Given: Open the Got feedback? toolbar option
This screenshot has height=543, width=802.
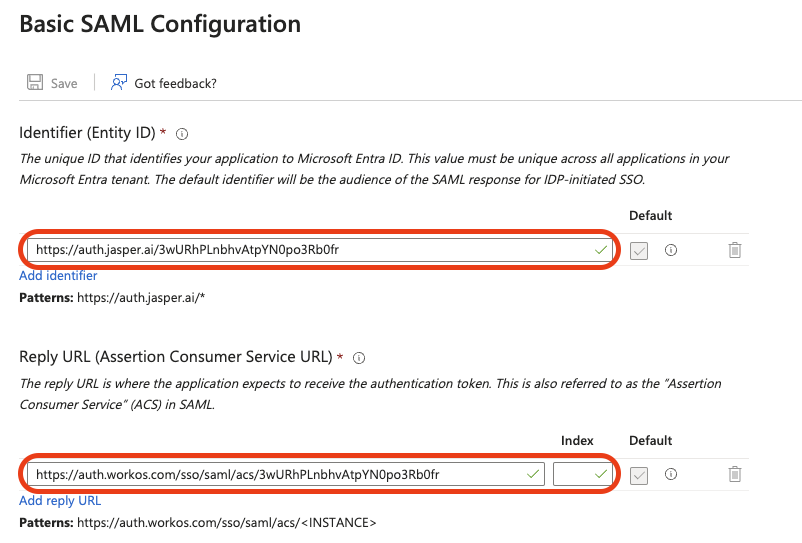Looking at the screenshot, I should coord(175,83).
